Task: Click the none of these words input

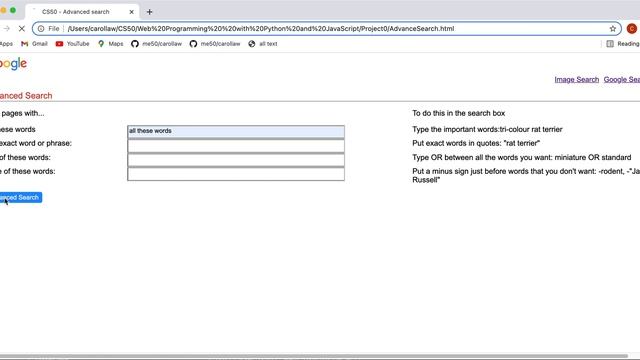Action: pos(236,174)
